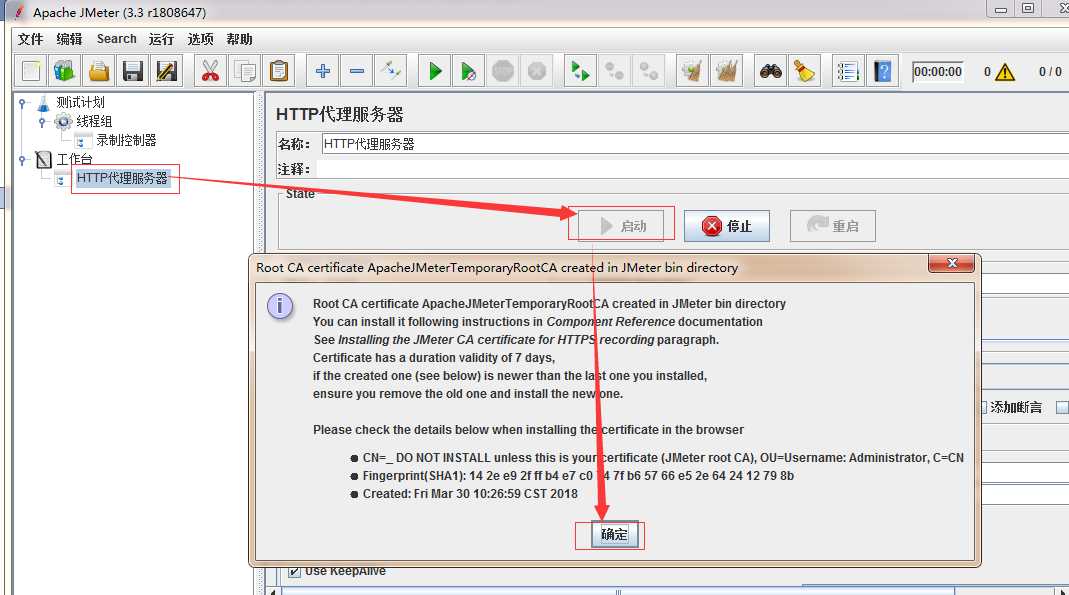Viewport: 1069px width, 595px height.
Task: Reset search with yellow brush icon
Action: tap(804, 71)
